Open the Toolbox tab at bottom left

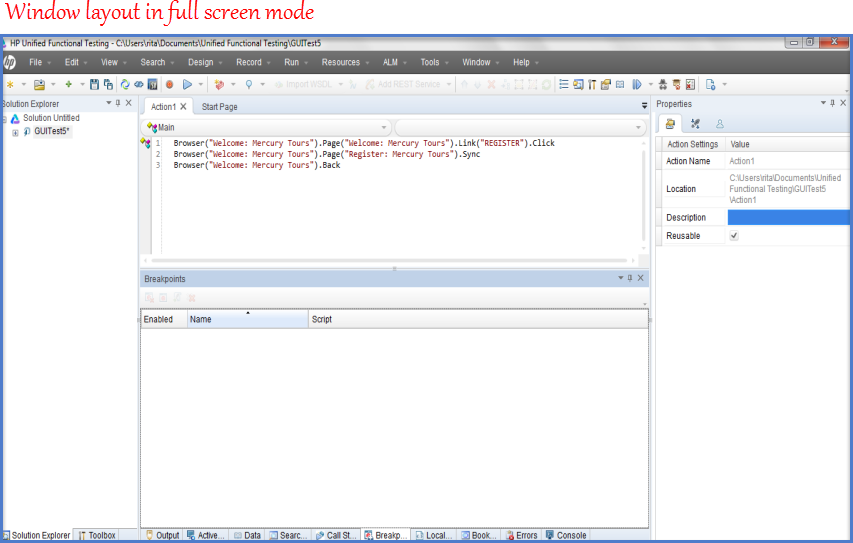[x=97, y=535]
